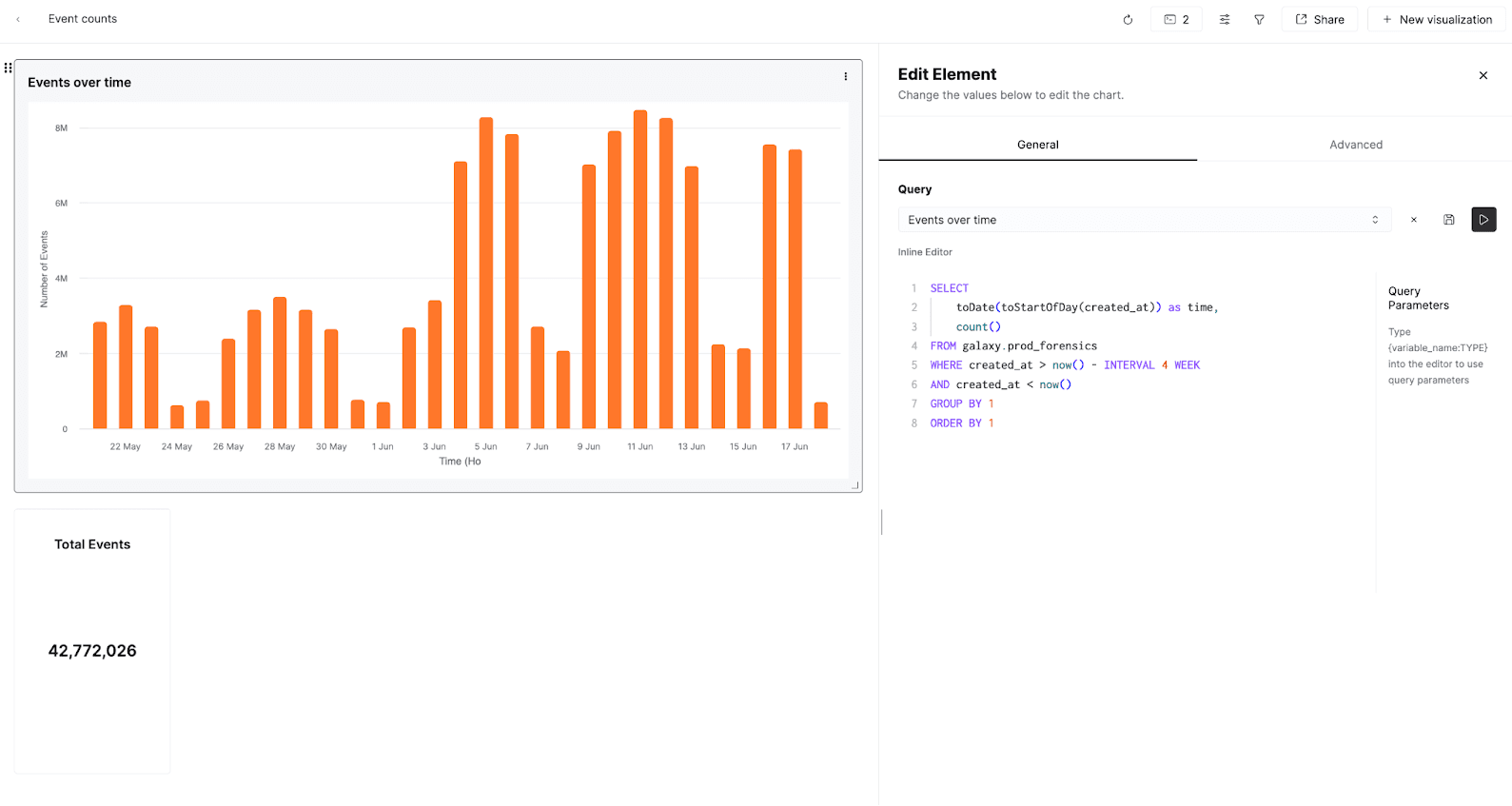
Task: Clear the selected query with the x icon
Action: [x=1414, y=220]
